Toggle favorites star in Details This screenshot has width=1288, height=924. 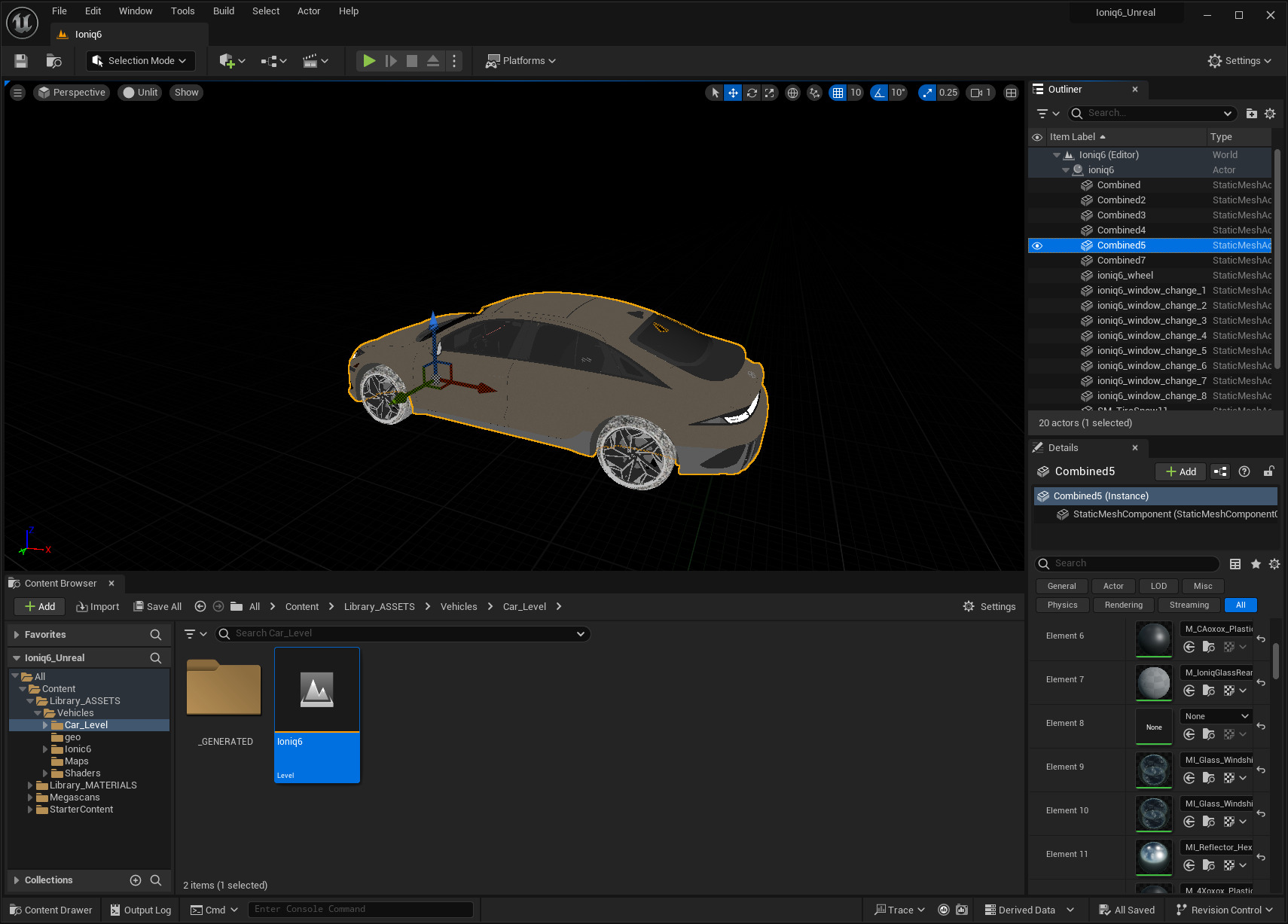pyautogui.click(x=1256, y=564)
